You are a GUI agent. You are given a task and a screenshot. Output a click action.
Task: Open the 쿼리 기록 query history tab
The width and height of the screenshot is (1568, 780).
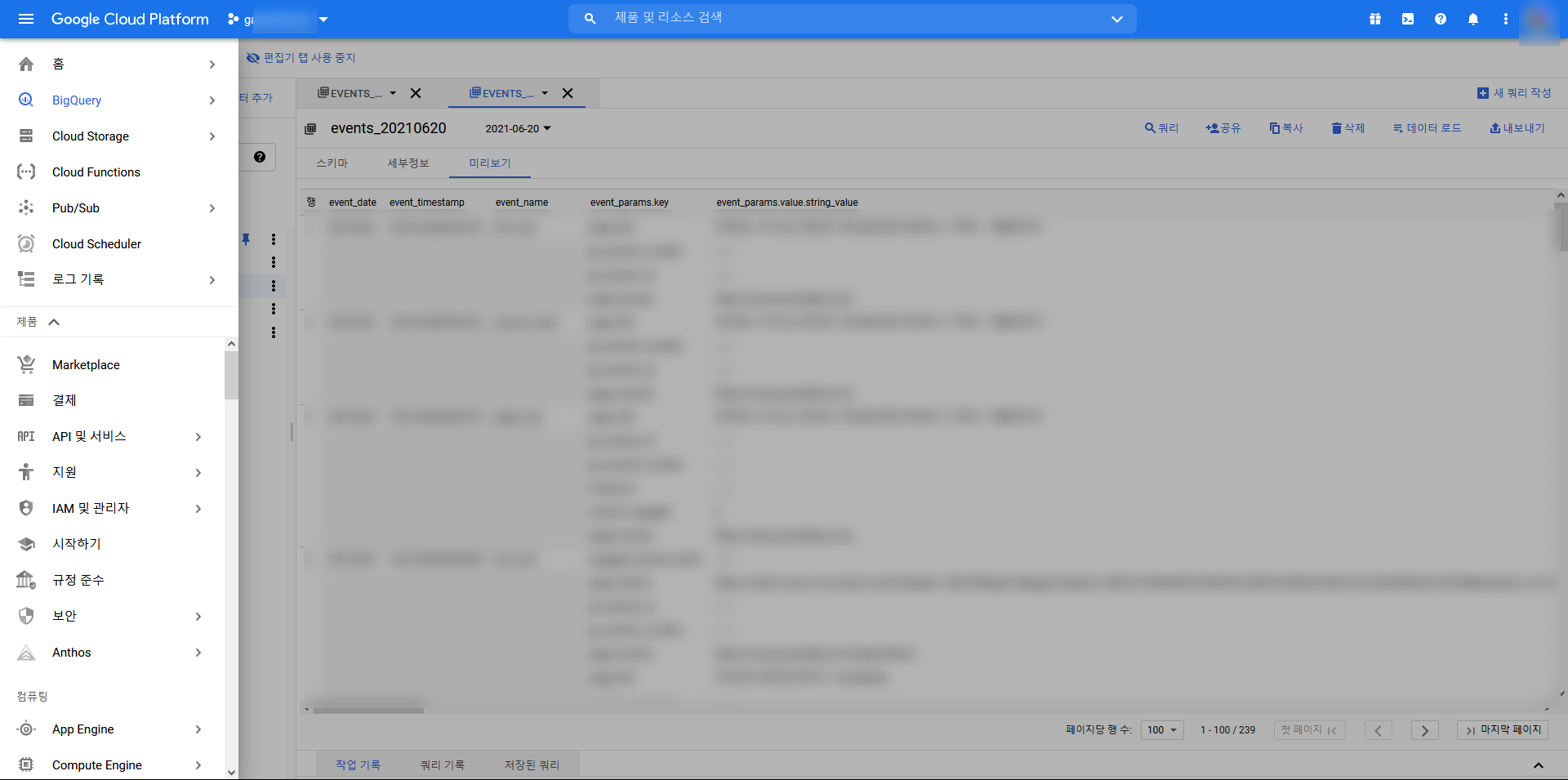443,764
